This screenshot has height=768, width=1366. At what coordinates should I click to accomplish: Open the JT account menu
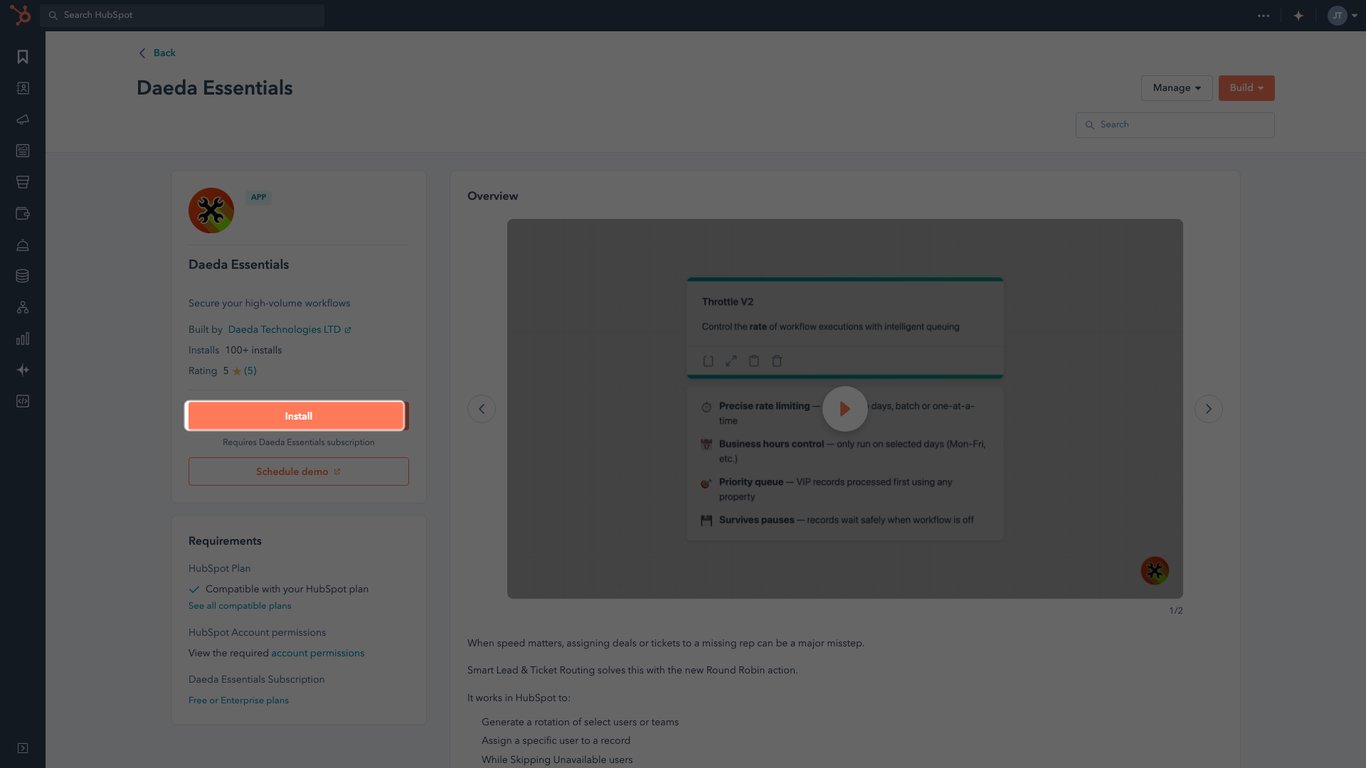pyautogui.click(x=1342, y=16)
